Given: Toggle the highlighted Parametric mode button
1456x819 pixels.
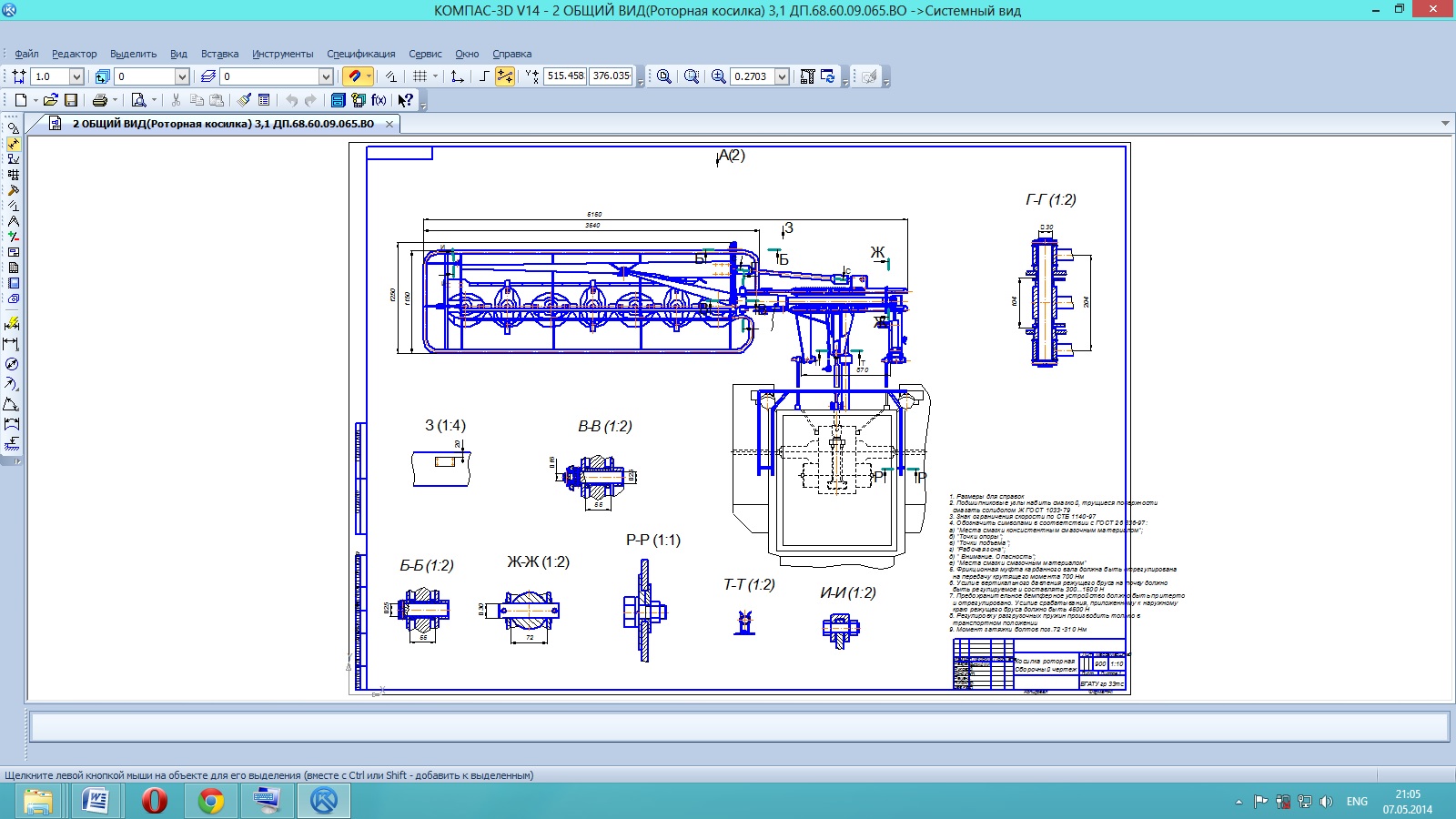Looking at the screenshot, I should point(504,76).
